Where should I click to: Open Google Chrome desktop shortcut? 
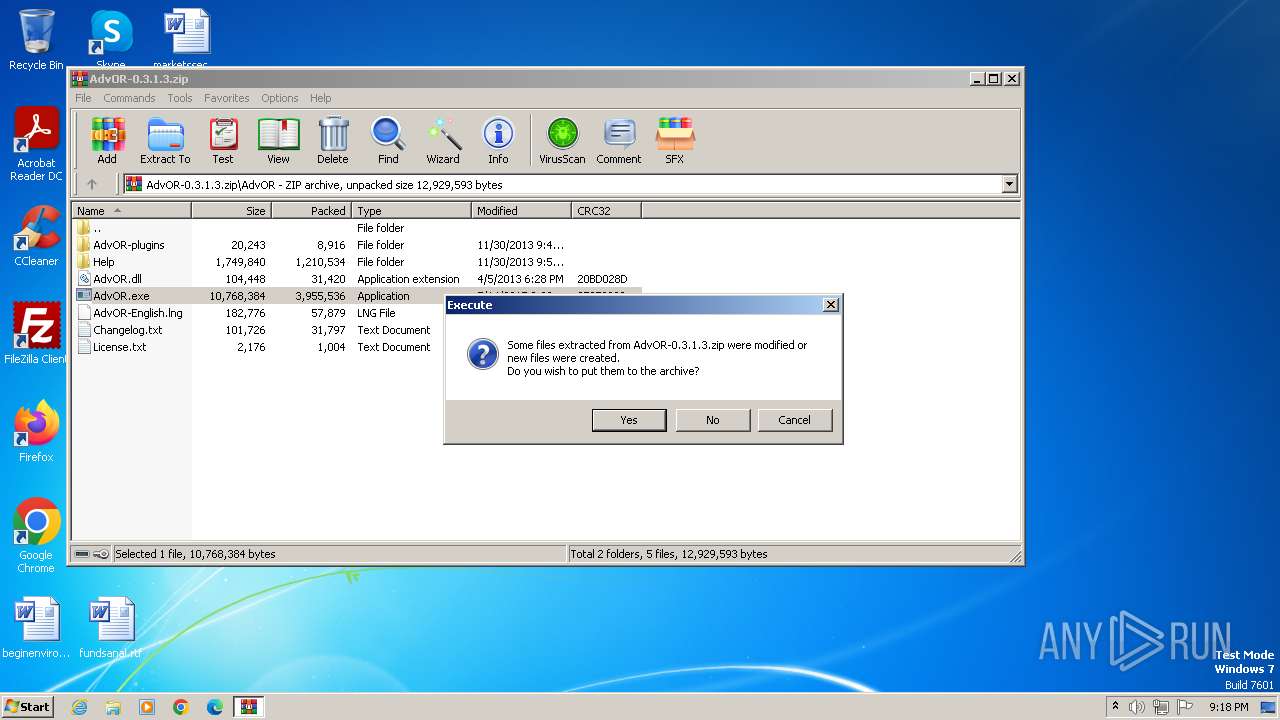(x=36, y=536)
